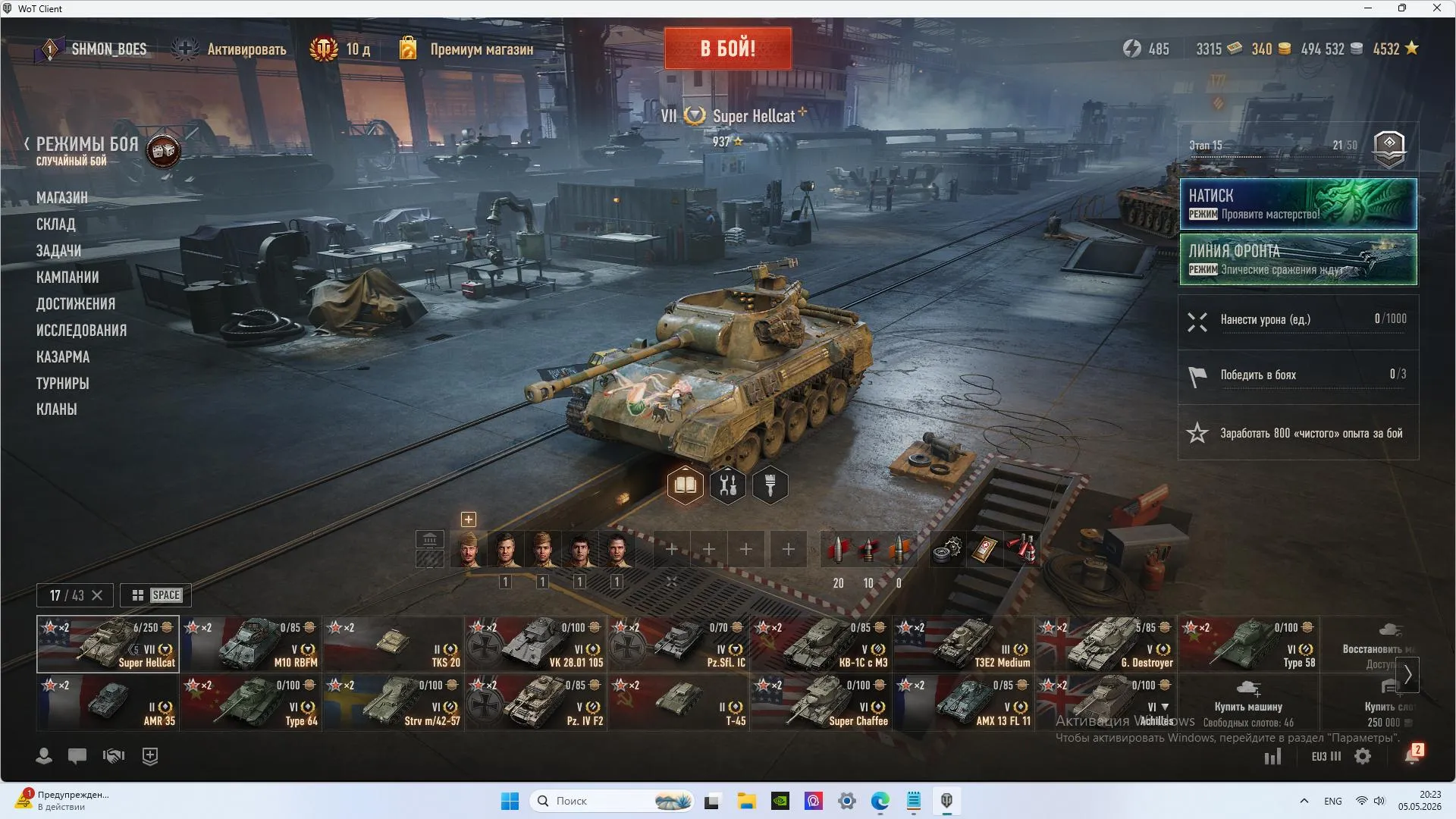Click the small plus box above crew
The width and height of the screenshot is (1456, 819).
(x=469, y=519)
